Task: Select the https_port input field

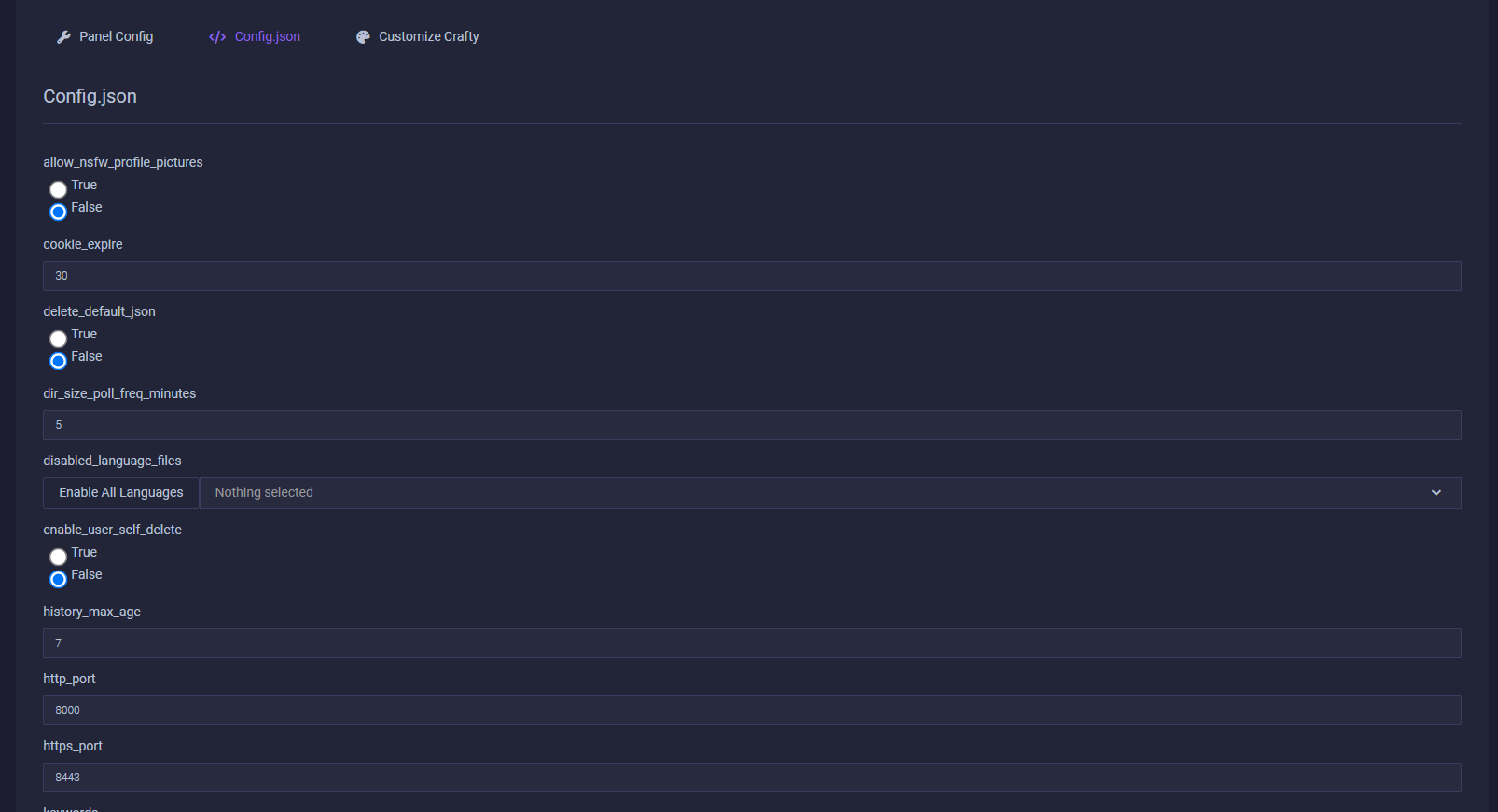Action: (x=752, y=778)
